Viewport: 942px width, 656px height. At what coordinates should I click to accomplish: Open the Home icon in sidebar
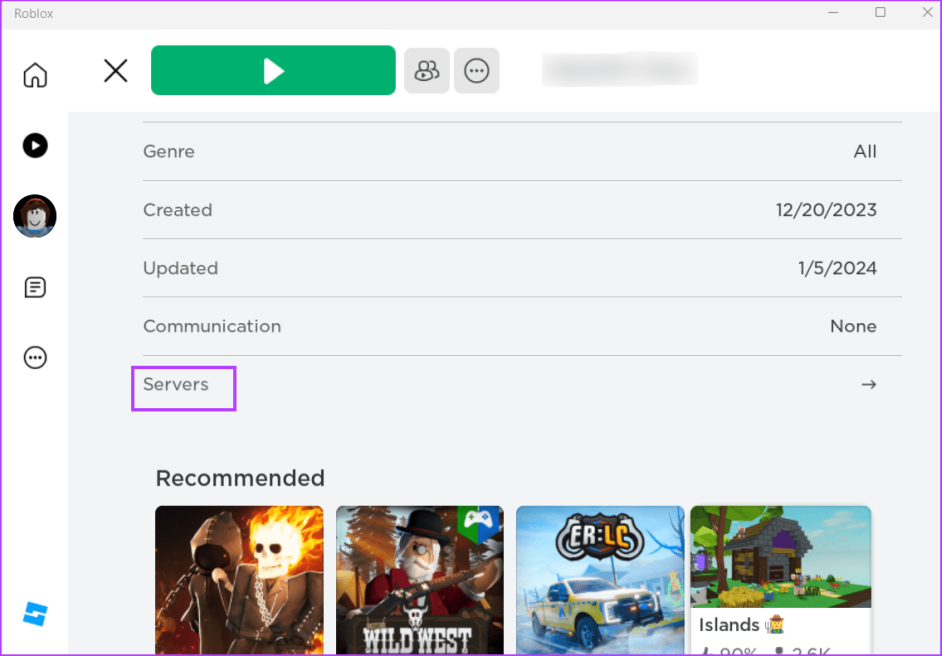(35, 75)
